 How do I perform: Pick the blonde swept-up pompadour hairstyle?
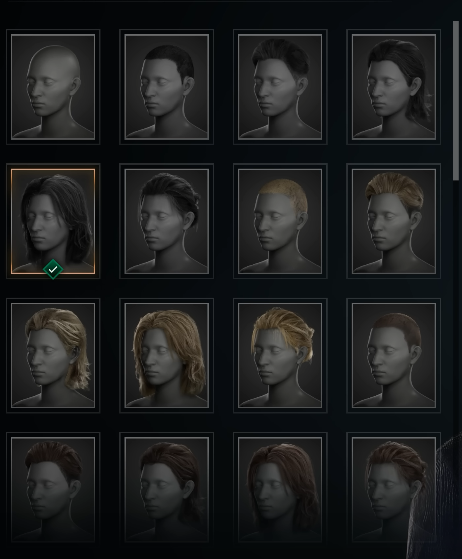394,221
